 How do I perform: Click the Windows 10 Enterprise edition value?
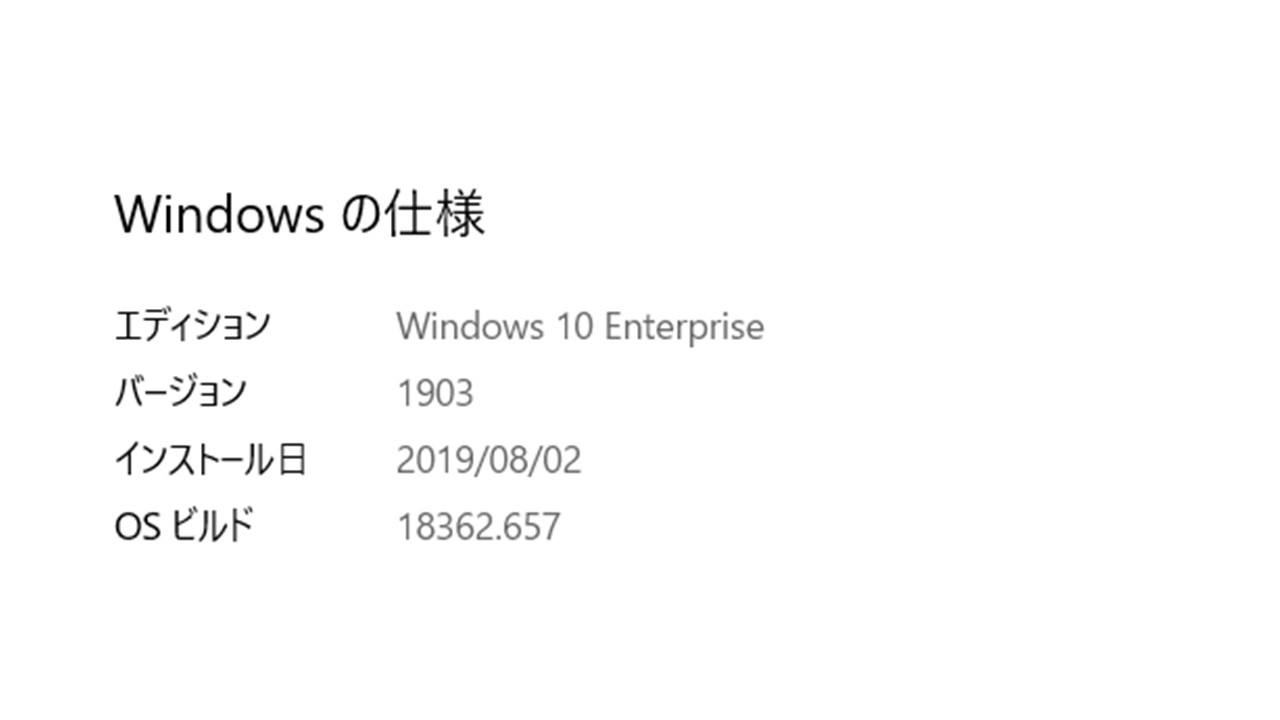pyautogui.click(x=580, y=326)
